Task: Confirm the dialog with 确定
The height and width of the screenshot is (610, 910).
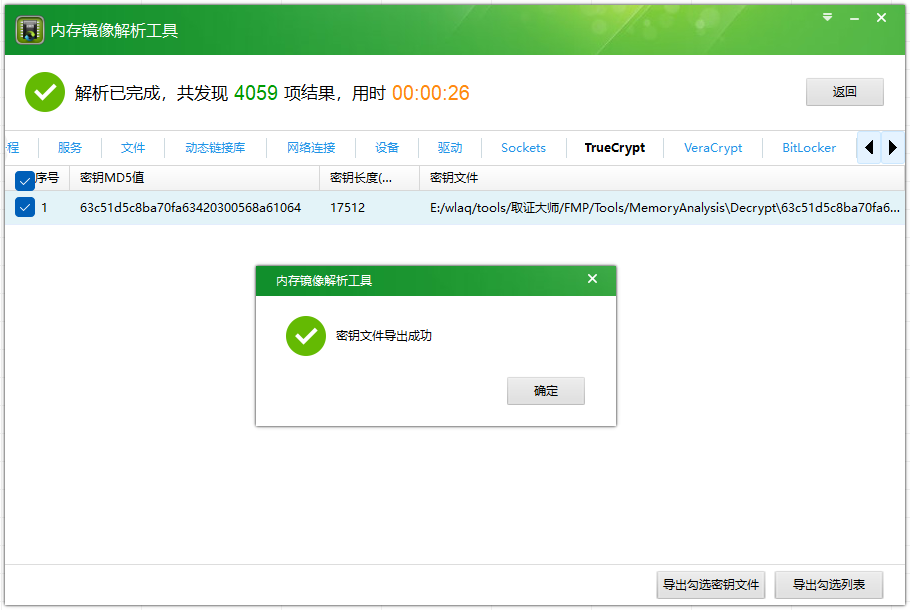Action: (546, 391)
